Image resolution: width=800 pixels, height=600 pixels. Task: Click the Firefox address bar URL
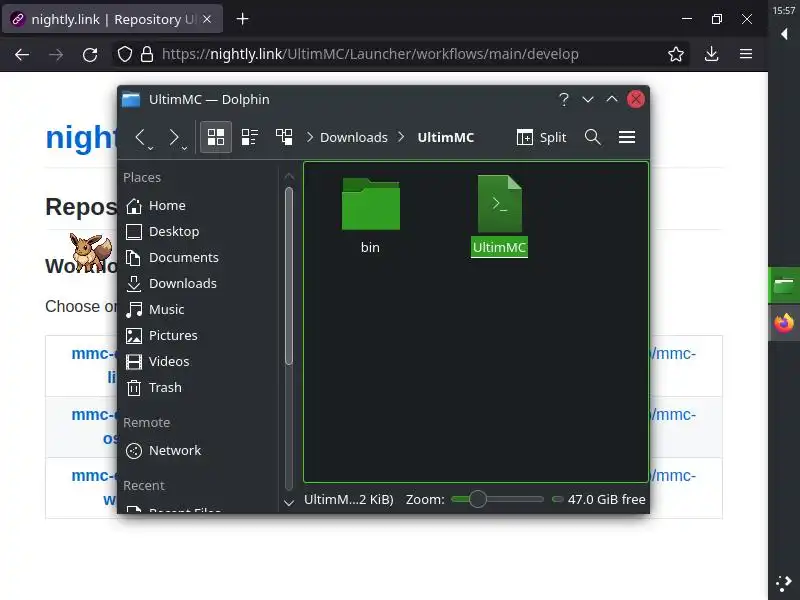tap(370, 54)
